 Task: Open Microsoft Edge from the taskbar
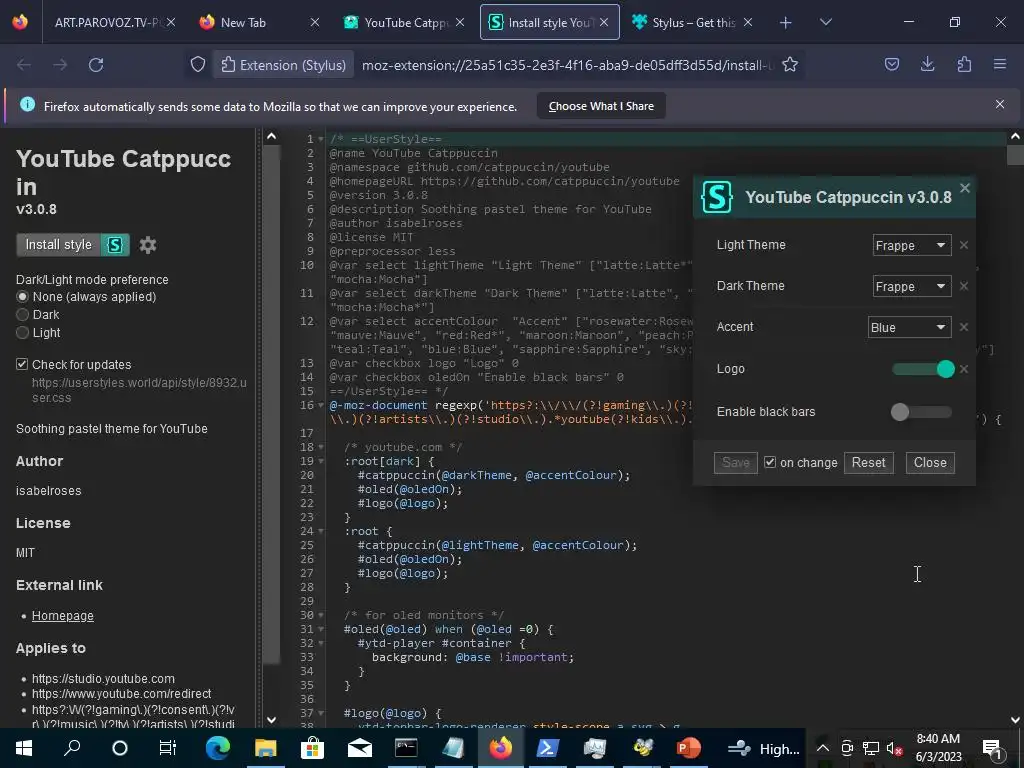coord(217,748)
